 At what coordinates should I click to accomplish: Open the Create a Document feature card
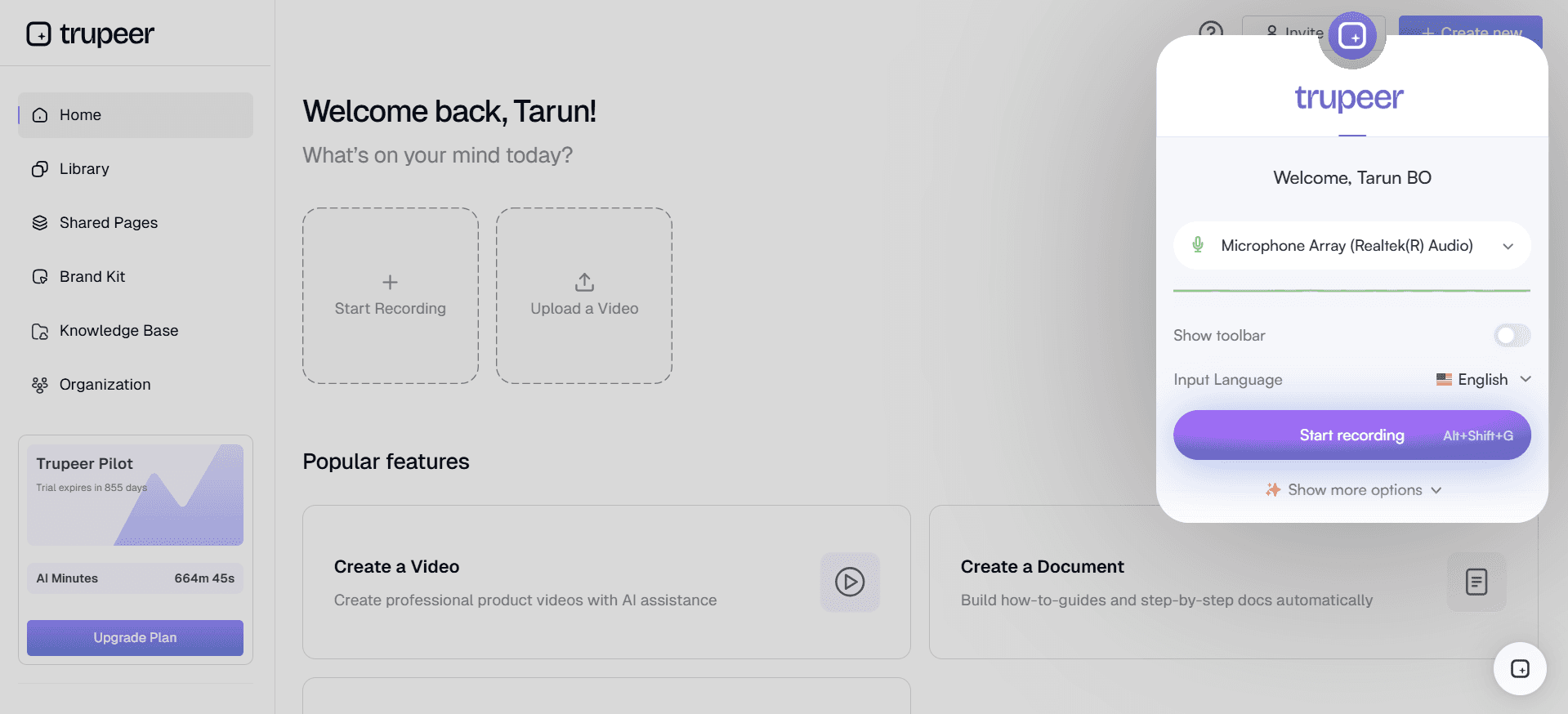(1233, 582)
